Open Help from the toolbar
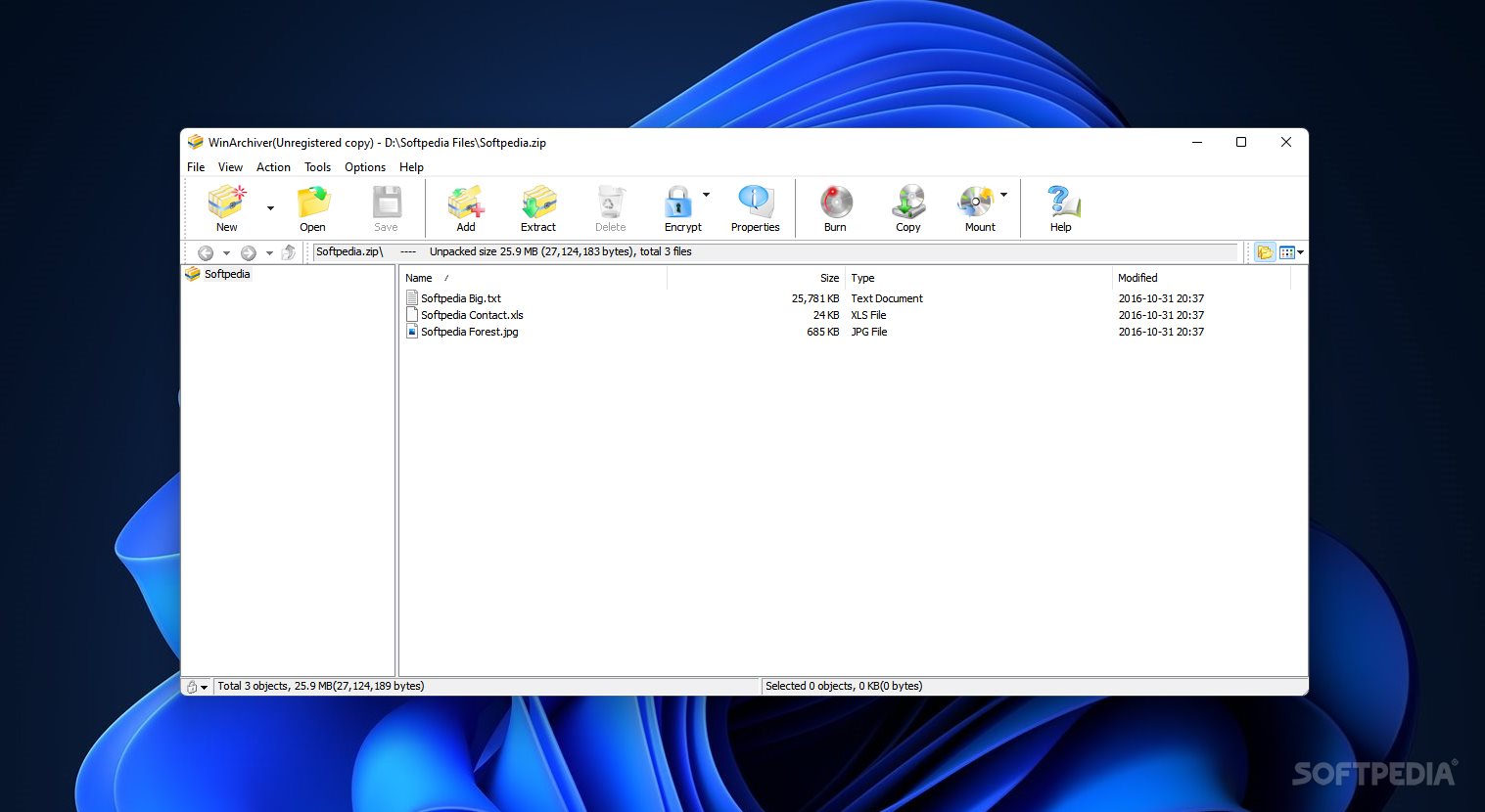This screenshot has height=812, width=1485. (1061, 208)
